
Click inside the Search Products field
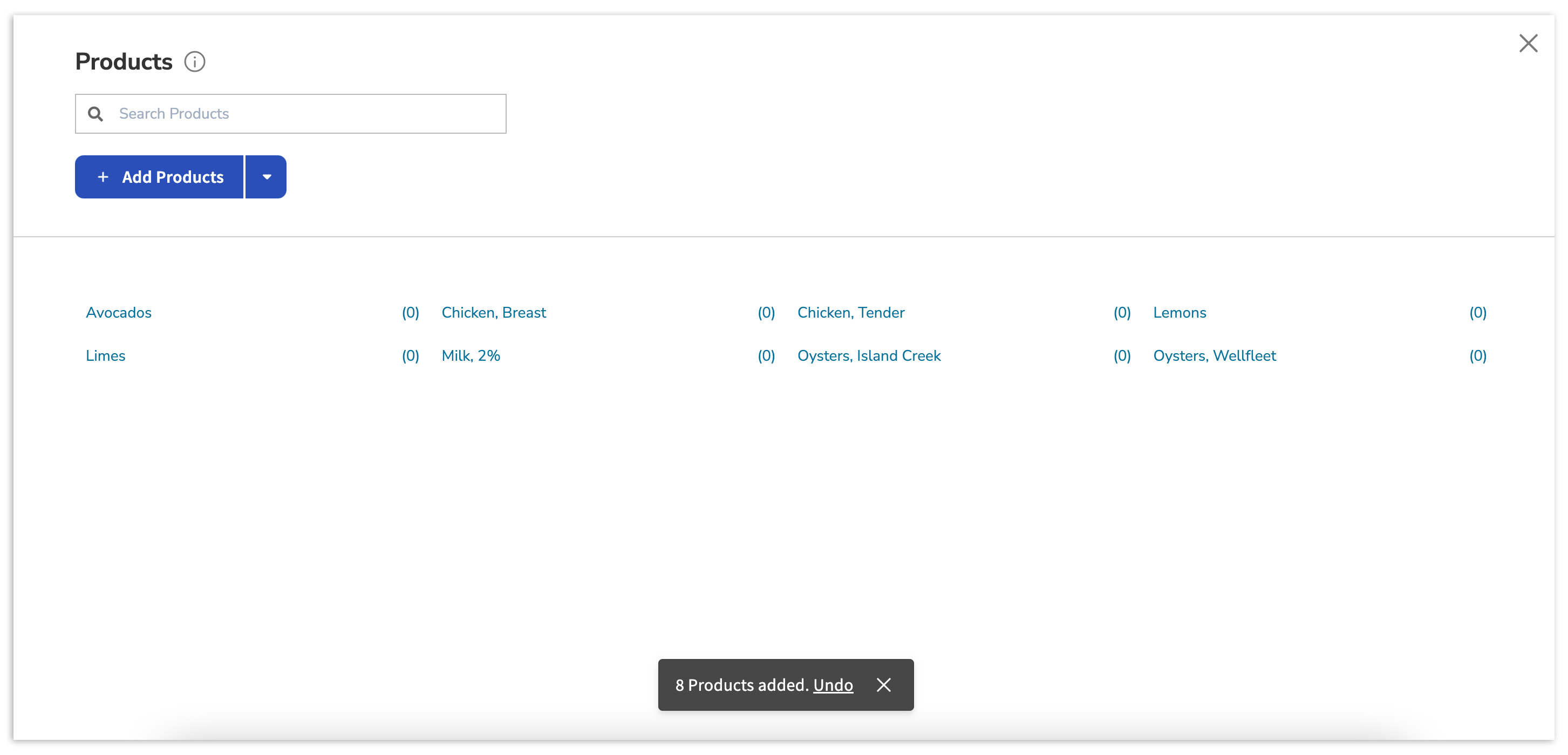pos(304,114)
